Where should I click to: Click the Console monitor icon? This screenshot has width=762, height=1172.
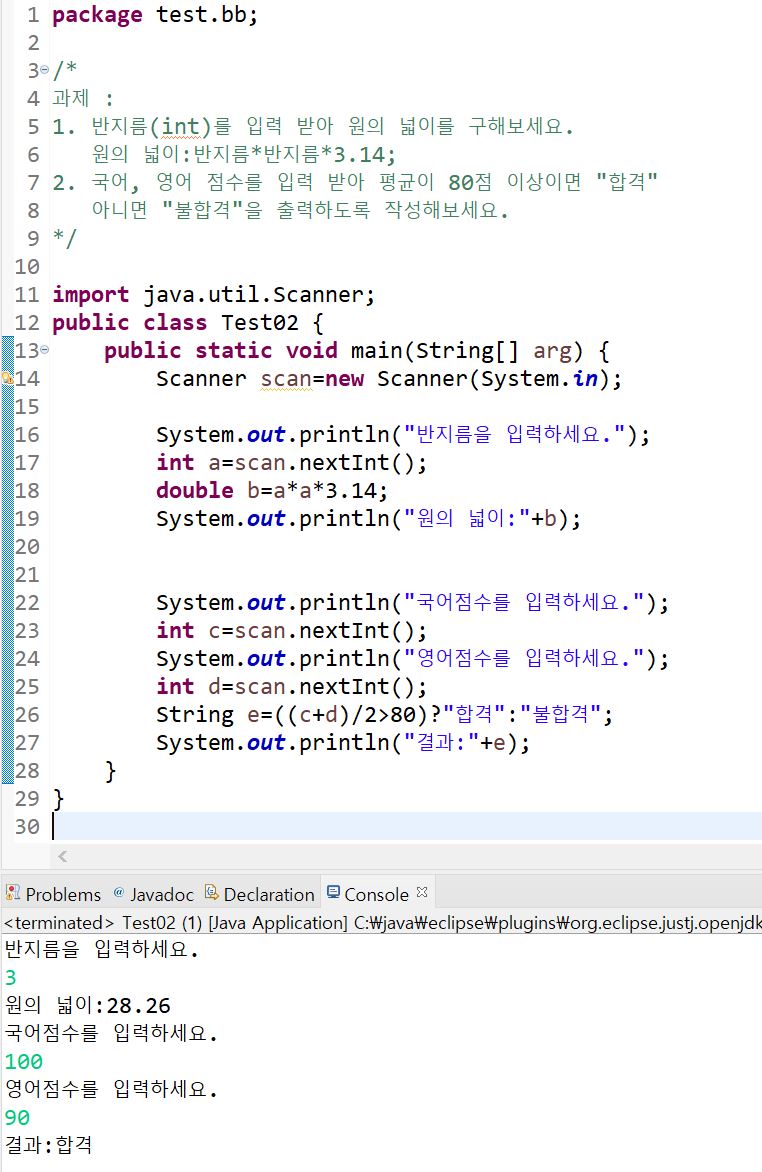334,892
